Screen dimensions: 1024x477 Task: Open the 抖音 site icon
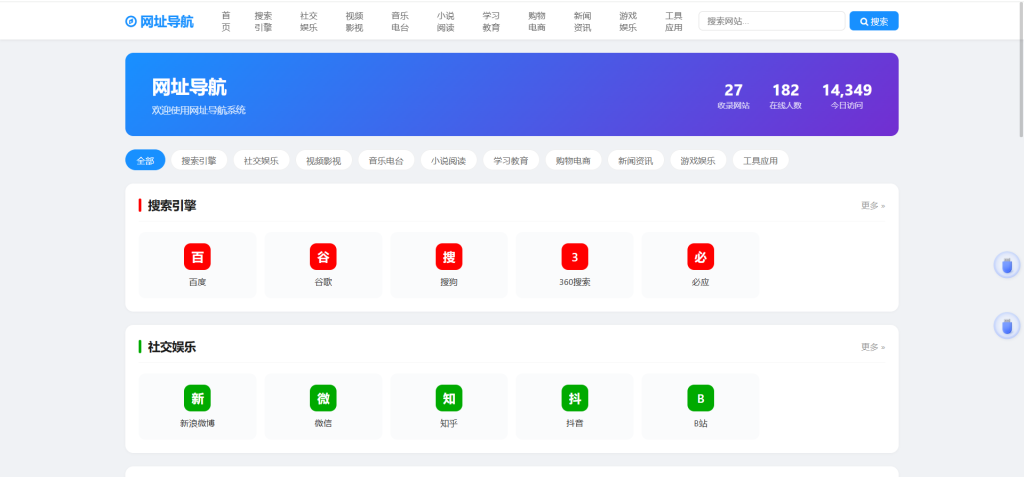pos(575,399)
